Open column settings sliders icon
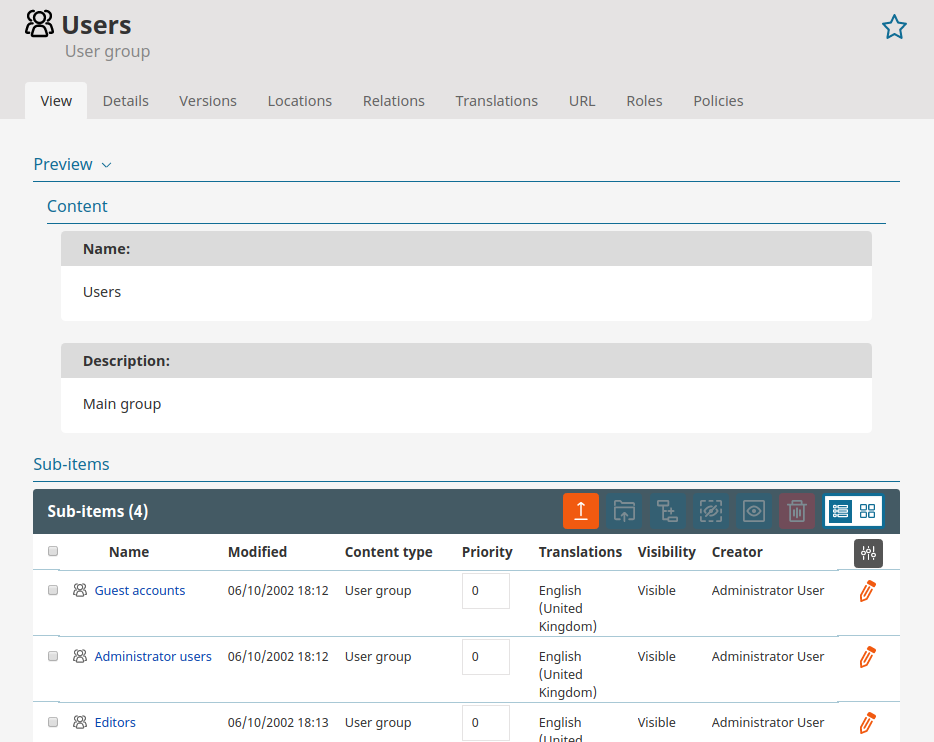This screenshot has height=742, width=934. coord(868,553)
